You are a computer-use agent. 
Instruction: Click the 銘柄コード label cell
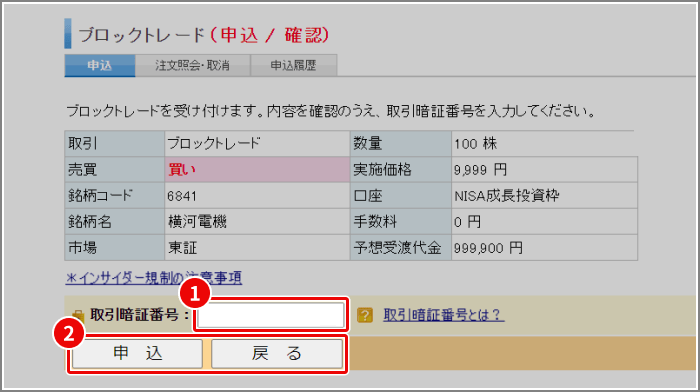(115, 196)
